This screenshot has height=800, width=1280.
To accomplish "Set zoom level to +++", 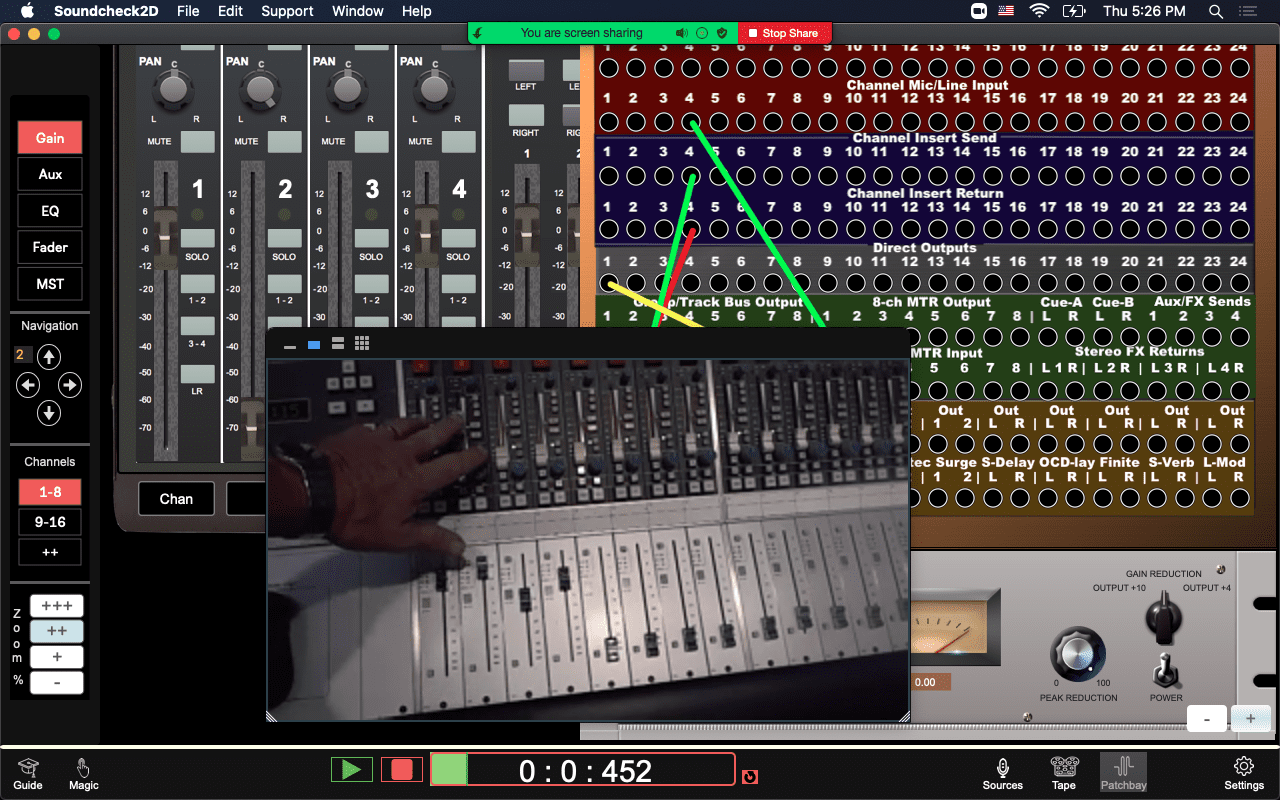I will click(x=57, y=606).
